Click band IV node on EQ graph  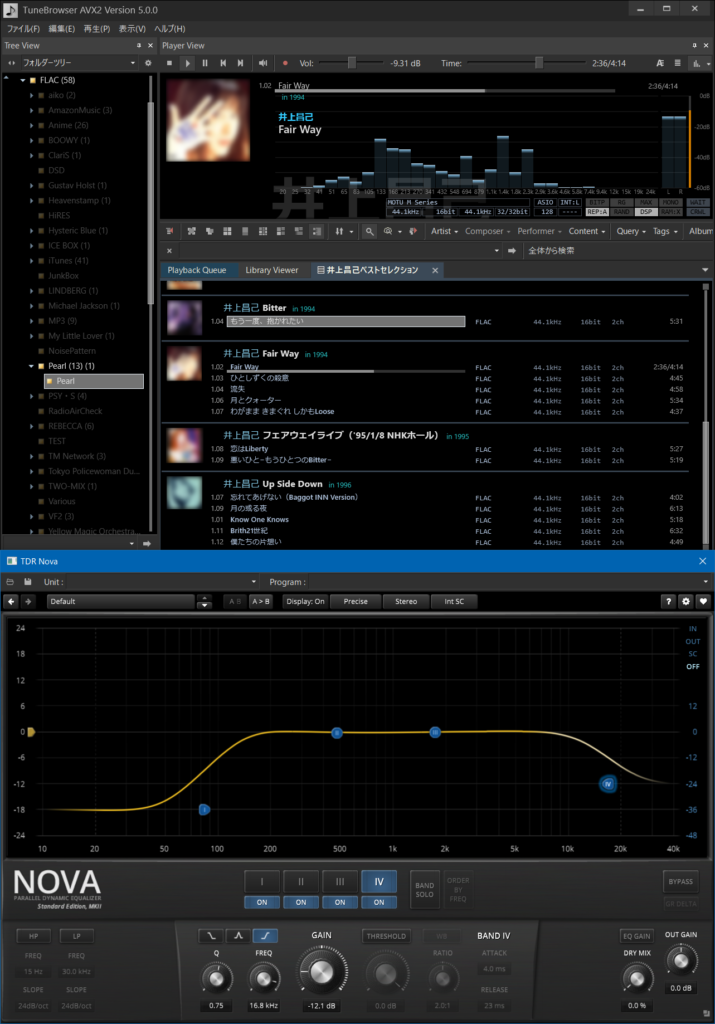[x=608, y=784]
